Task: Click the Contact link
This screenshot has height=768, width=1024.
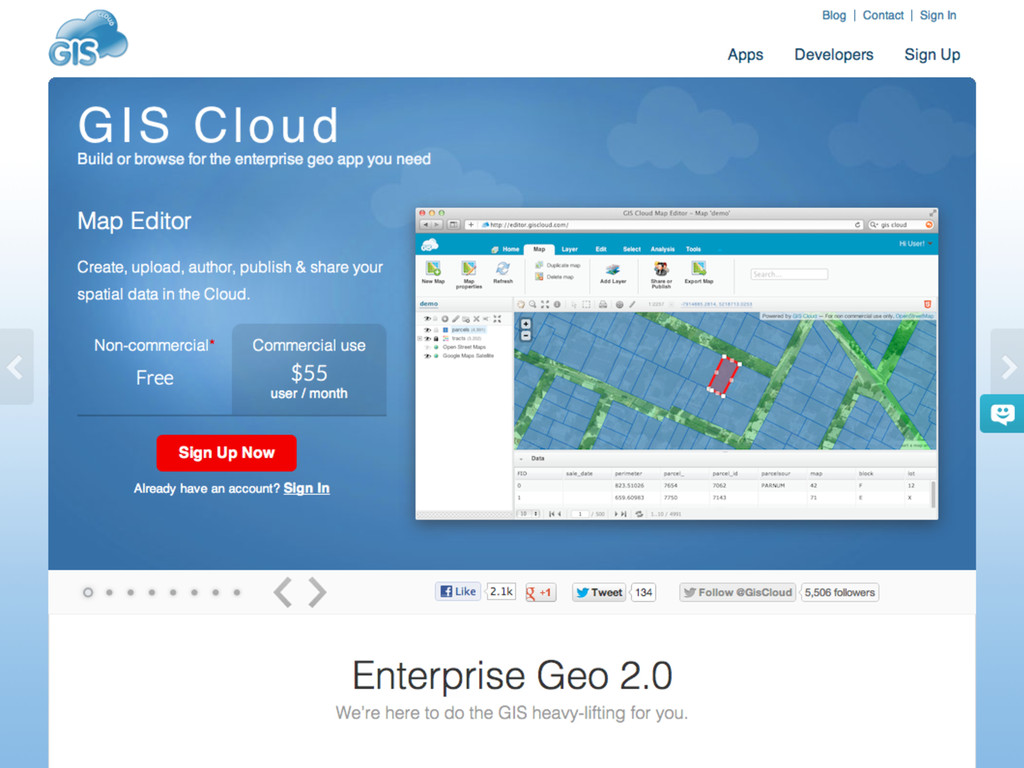Action: (883, 15)
